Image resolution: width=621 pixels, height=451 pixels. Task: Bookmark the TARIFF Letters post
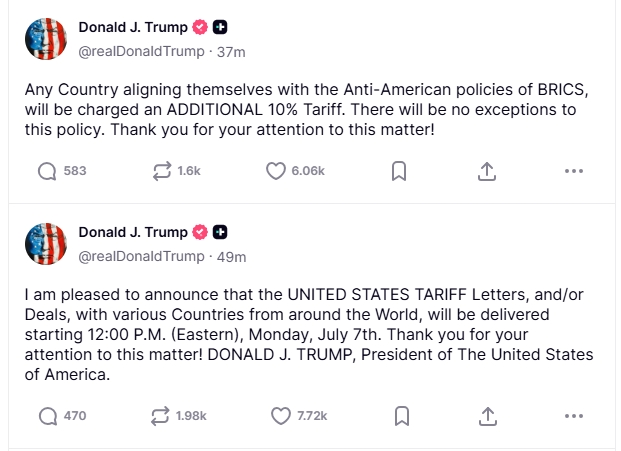[x=398, y=415]
